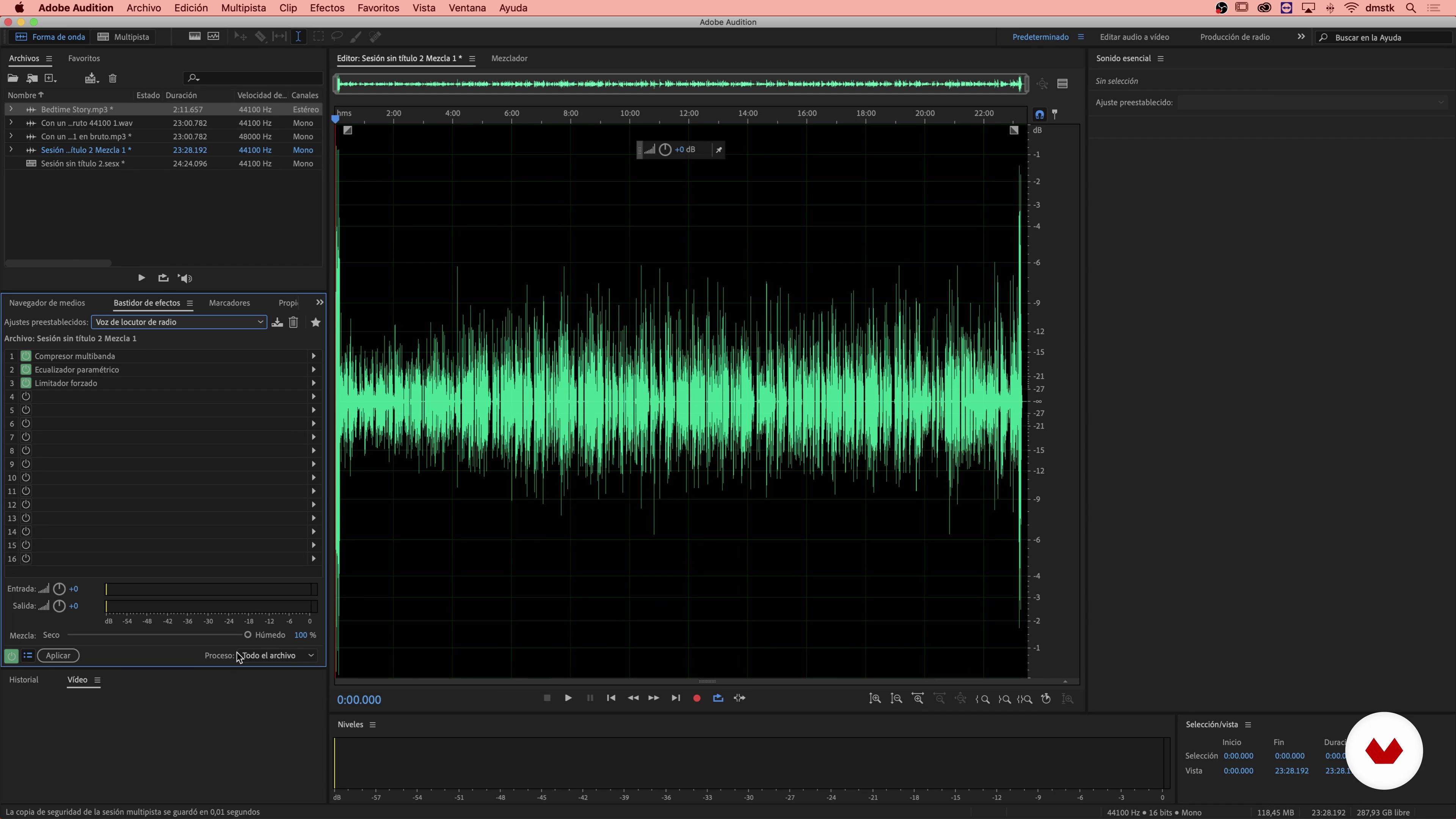Open the Proceso Todo el archivo dropdown

[x=277, y=656]
